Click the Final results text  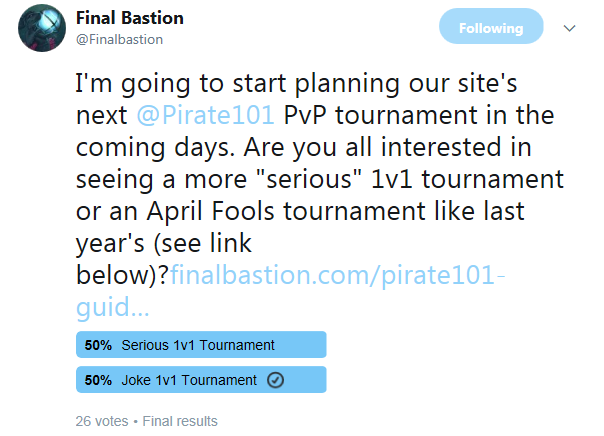(180, 421)
